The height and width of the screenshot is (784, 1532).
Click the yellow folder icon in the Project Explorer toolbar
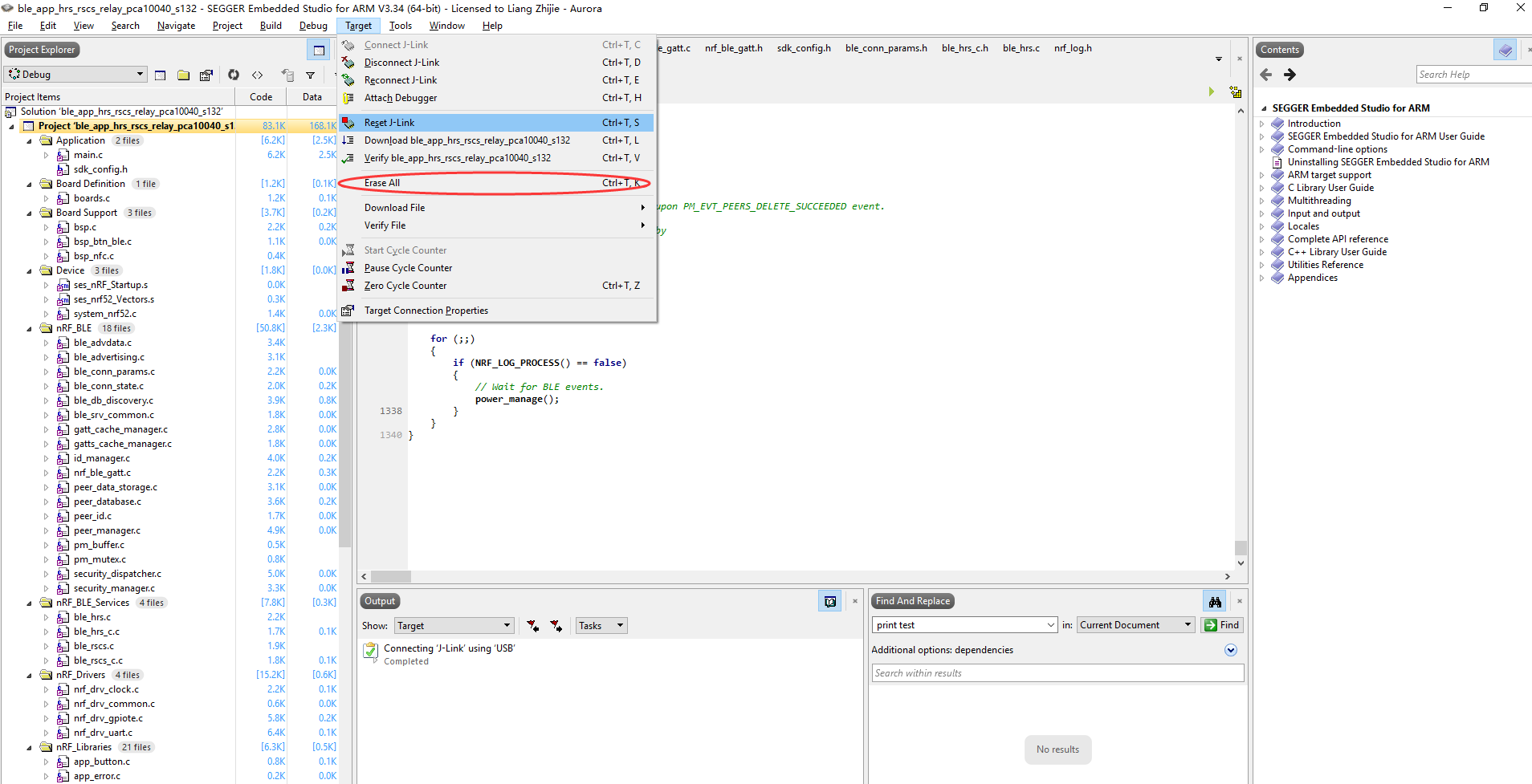(183, 75)
